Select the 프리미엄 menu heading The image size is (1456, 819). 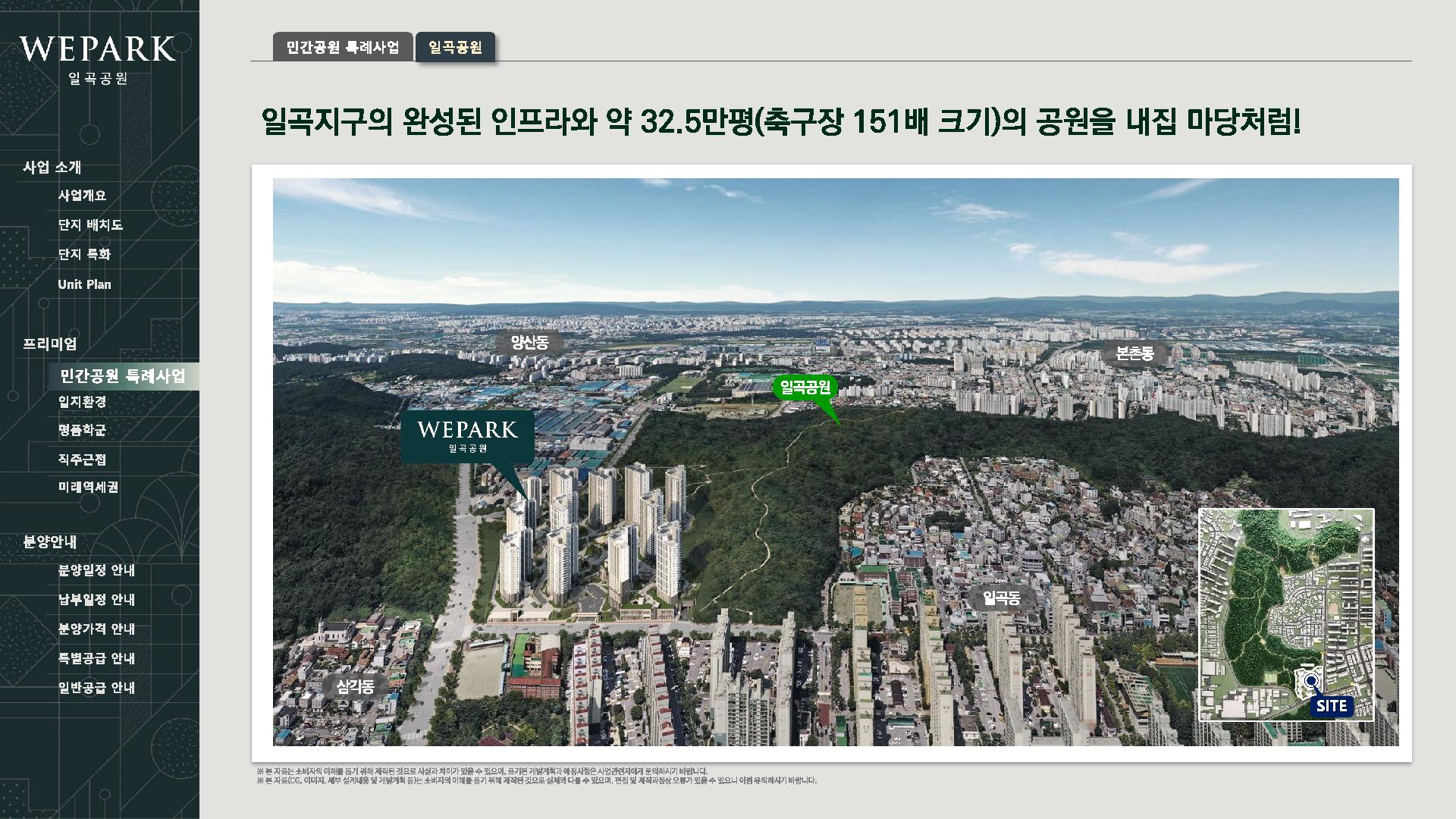click(49, 344)
